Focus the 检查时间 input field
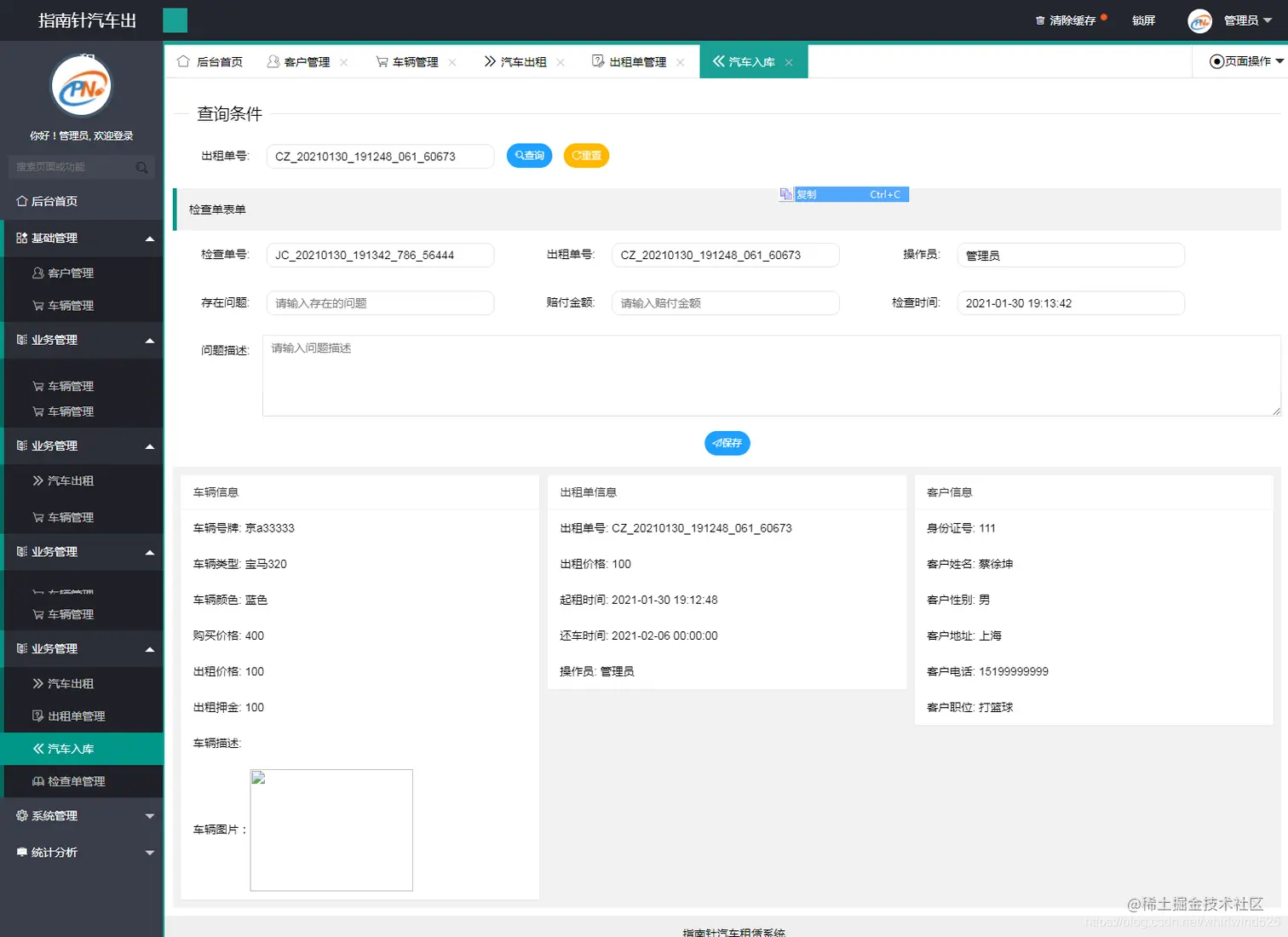This screenshot has height=937, width=1288. click(1071, 302)
